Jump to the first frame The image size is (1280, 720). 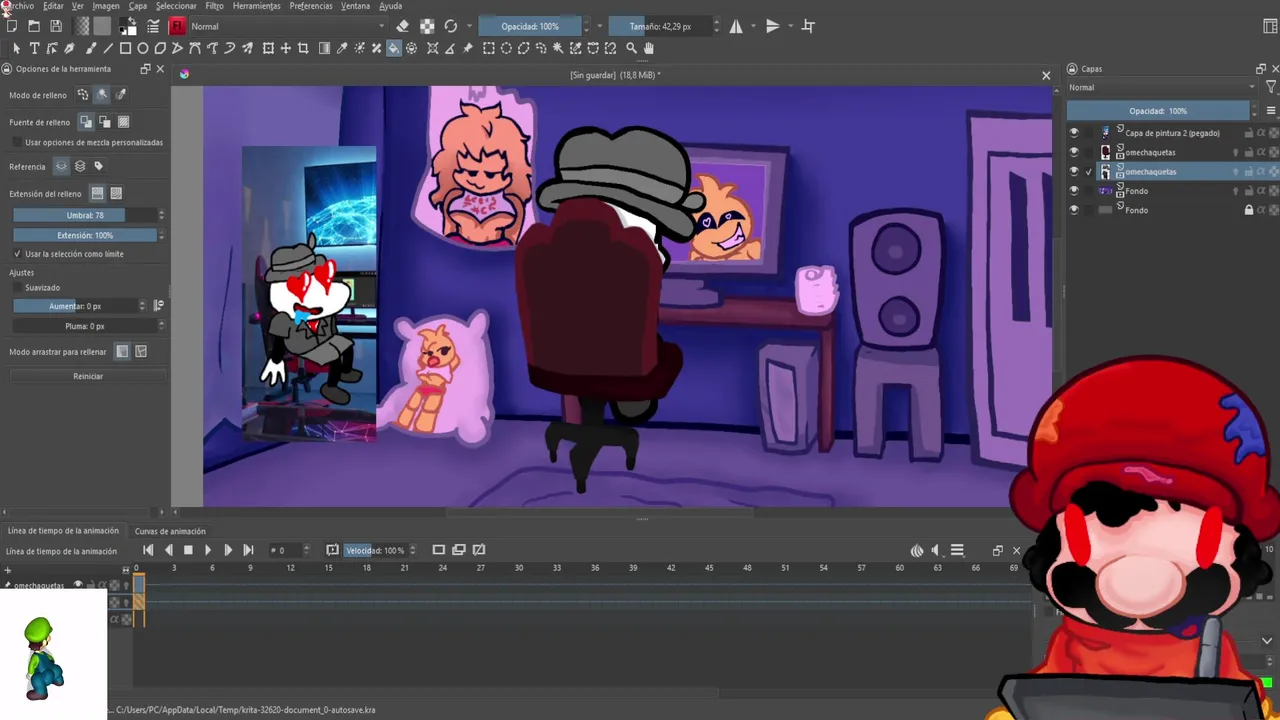click(148, 550)
